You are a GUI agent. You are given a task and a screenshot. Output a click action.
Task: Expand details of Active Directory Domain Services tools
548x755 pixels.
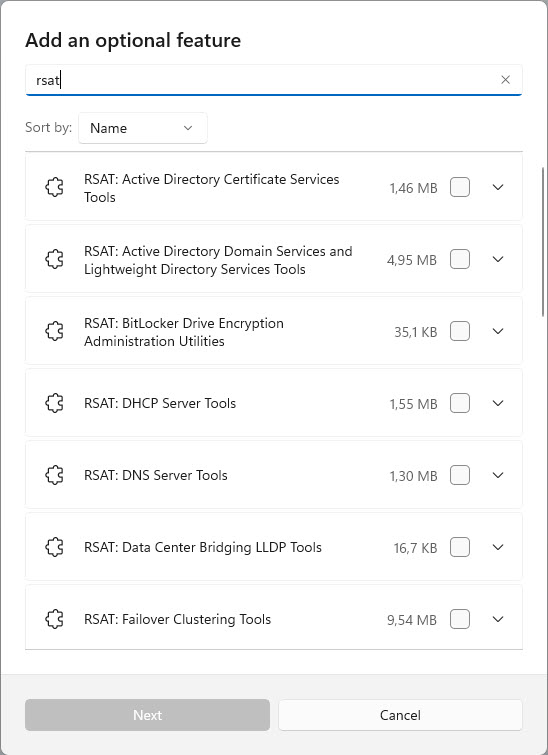[x=498, y=260]
